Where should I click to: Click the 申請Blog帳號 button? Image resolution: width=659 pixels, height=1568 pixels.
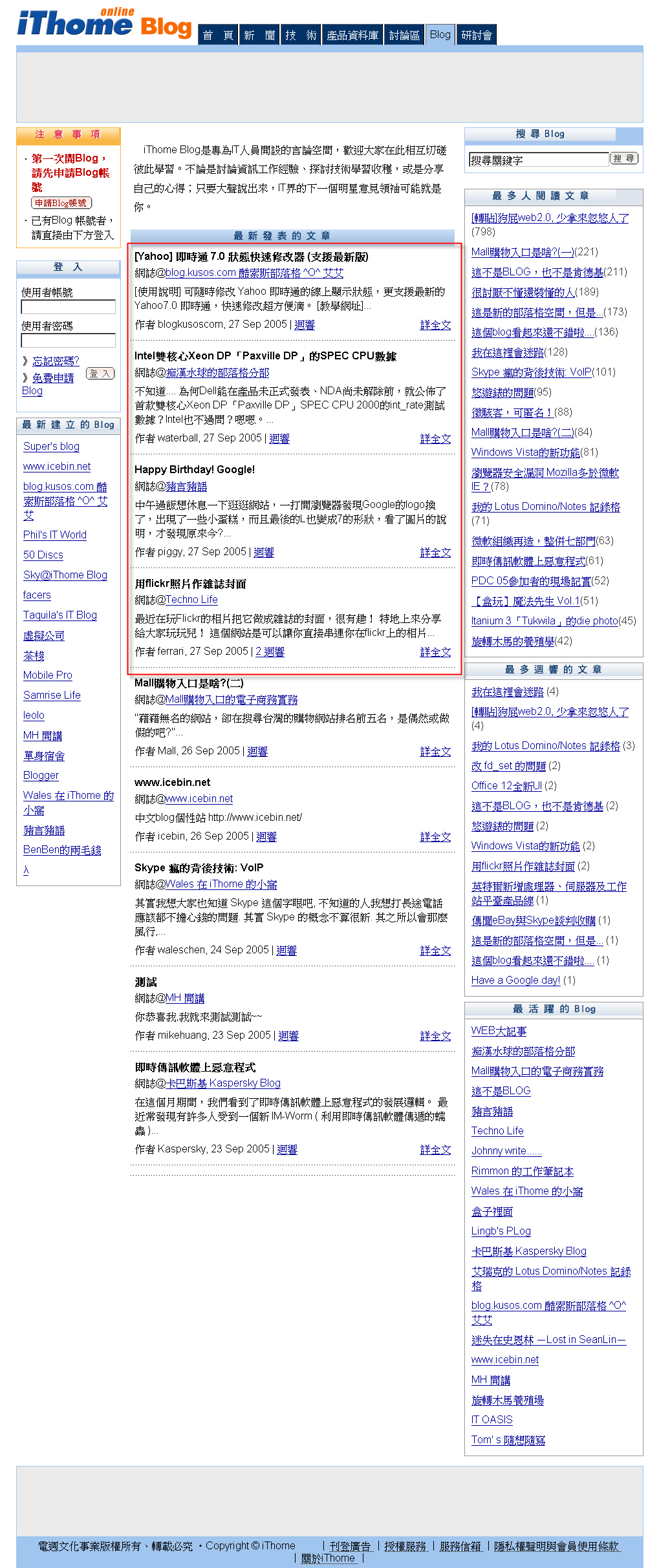click(61, 203)
